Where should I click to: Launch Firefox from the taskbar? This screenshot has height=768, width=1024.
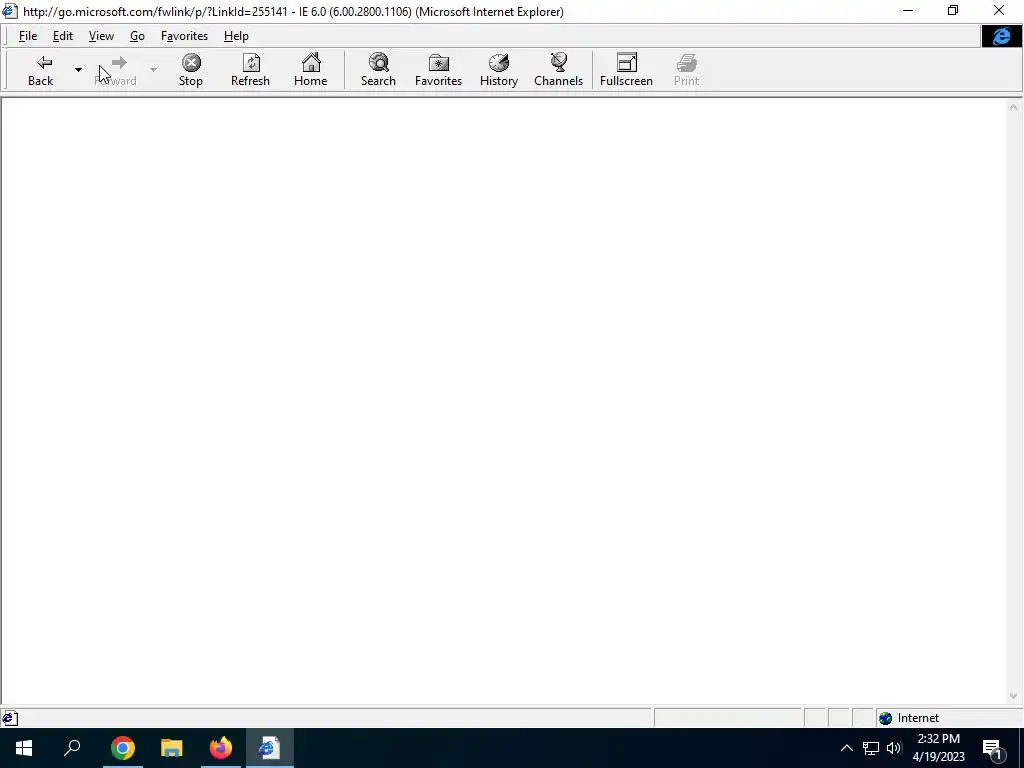coord(221,748)
